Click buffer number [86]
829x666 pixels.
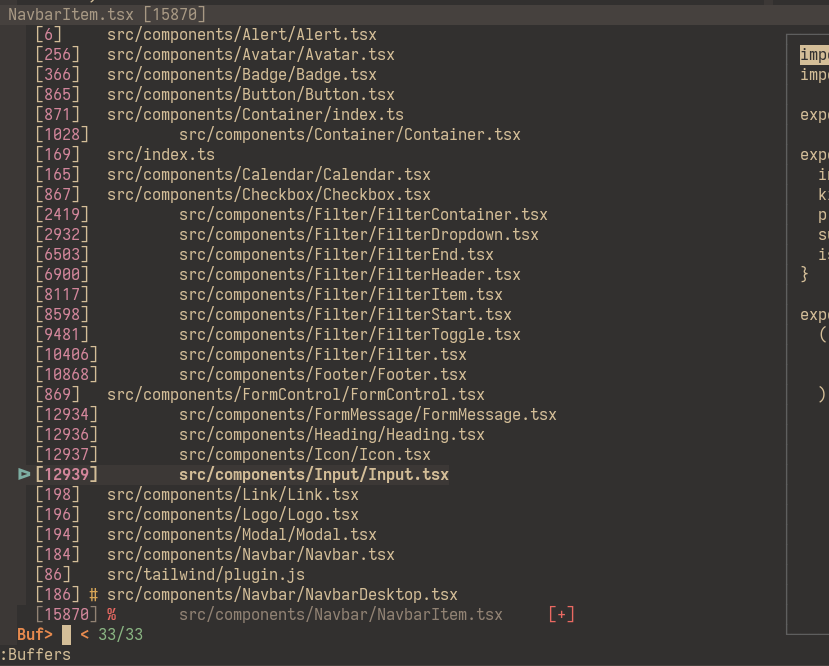[x=53, y=575]
